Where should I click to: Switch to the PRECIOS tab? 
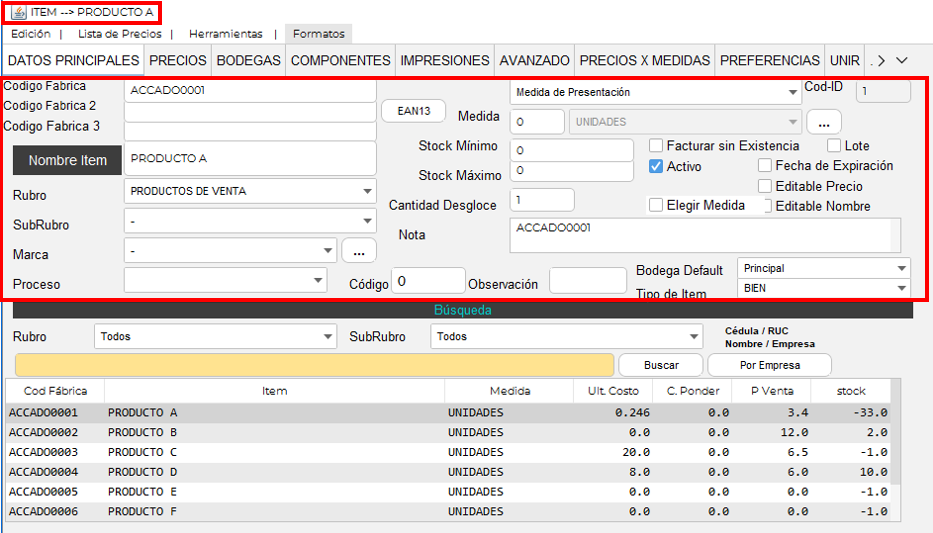pyautogui.click(x=178, y=61)
